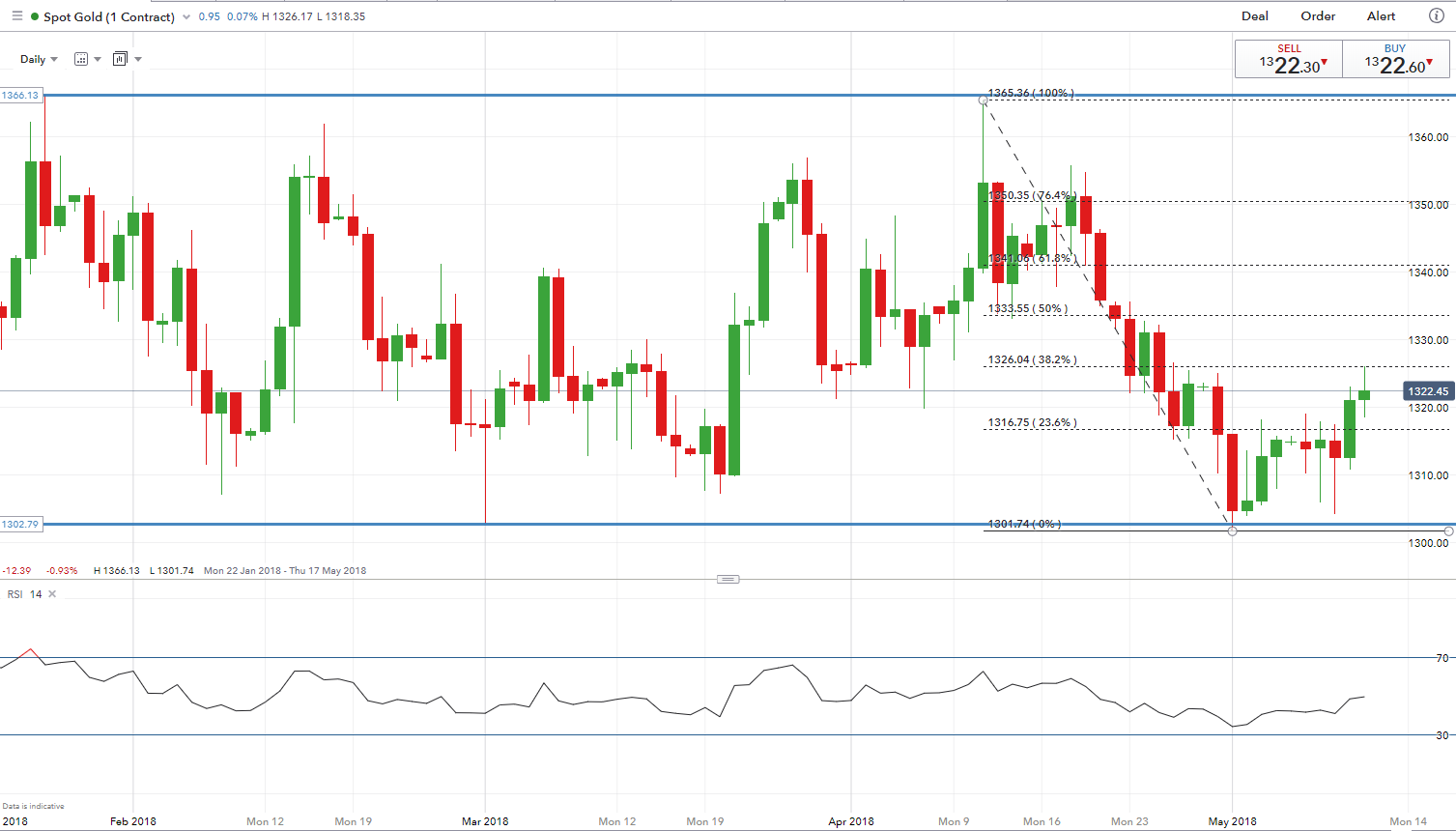
Task: Select the 1366.13 horizontal line label
Action: click(x=20, y=96)
